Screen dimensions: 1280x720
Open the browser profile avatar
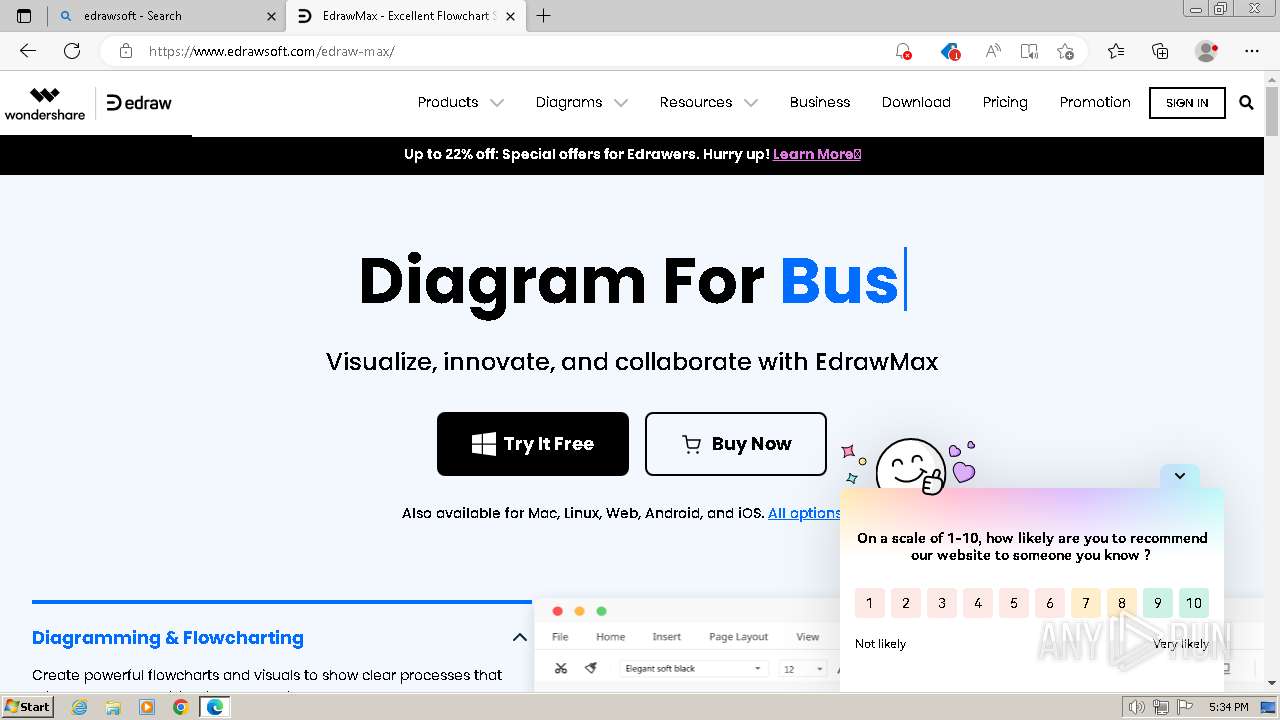pos(1207,51)
